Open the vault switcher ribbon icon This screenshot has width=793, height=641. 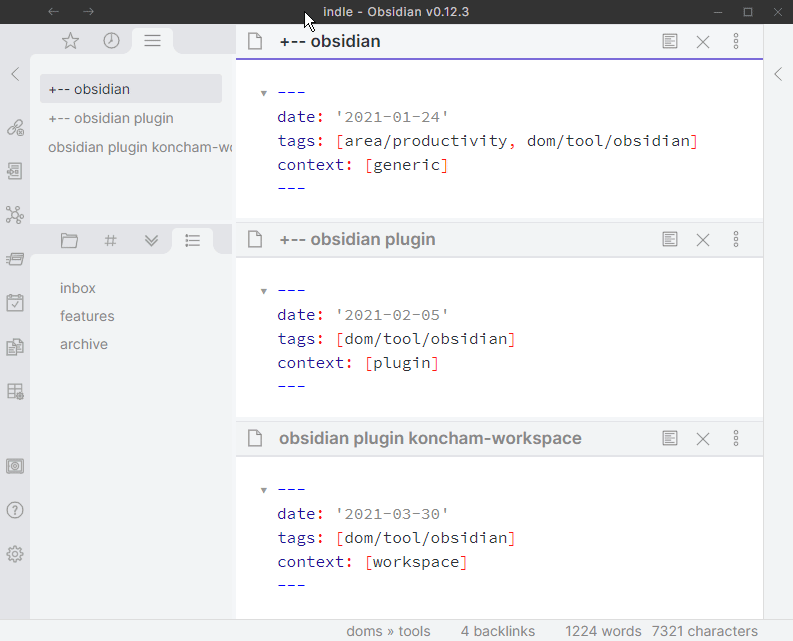click(x=15, y=466)
